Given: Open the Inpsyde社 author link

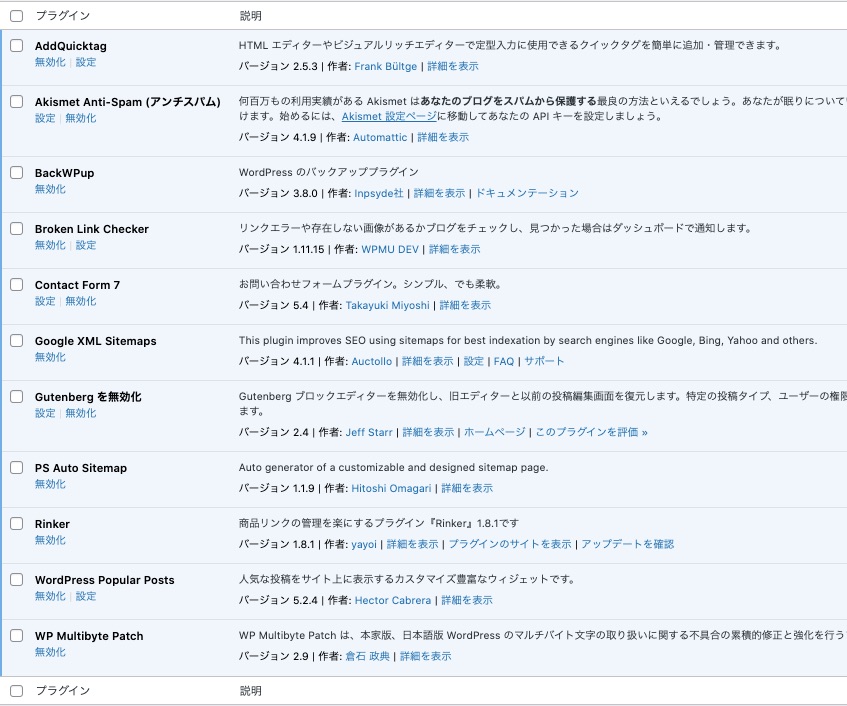Looking at the screenshot, I should click(379, 193).
